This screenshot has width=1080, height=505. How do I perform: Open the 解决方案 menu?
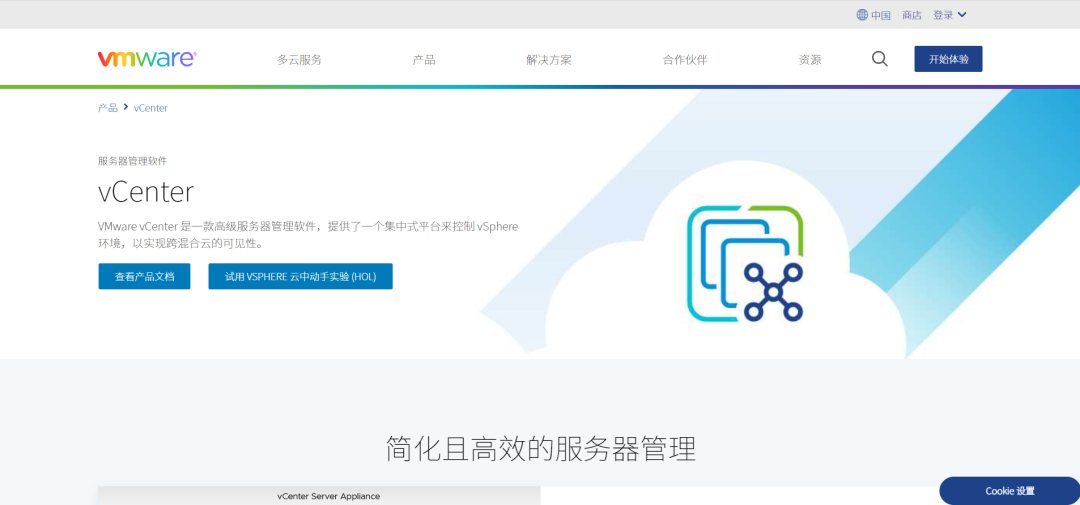(x=549, y=60)
